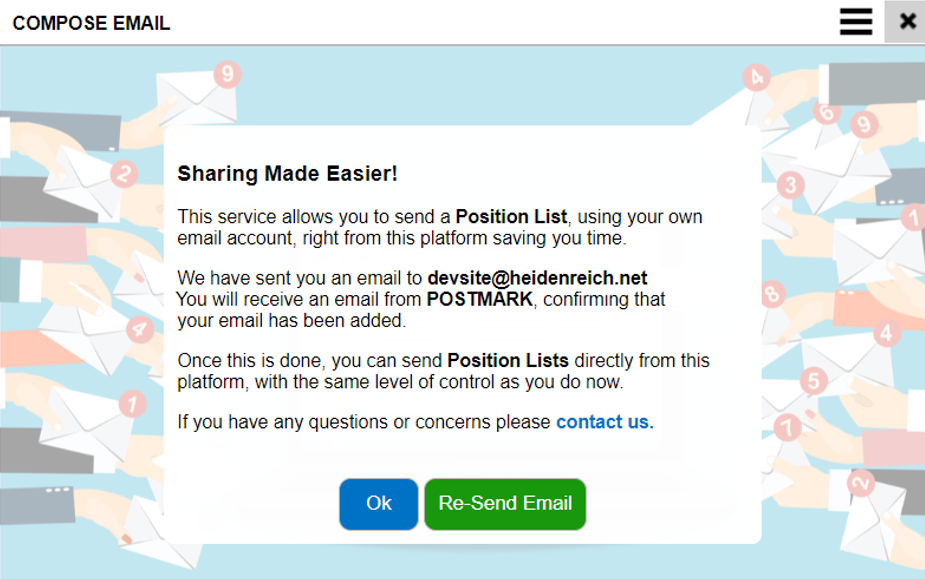Viewport: 925px width, 579px height.
Task: Click the bold POSTMARK text
Action: tap(479, 299)
